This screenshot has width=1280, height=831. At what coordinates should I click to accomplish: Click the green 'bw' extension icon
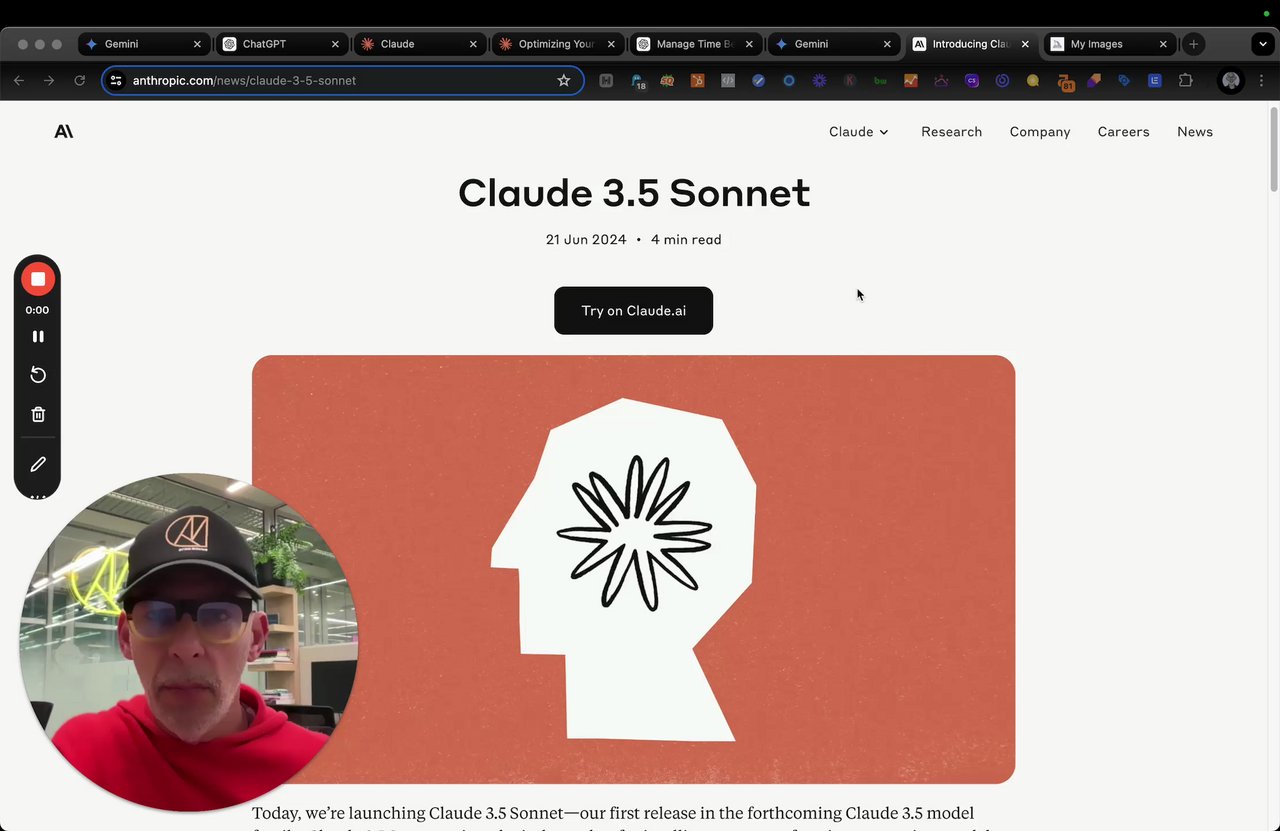880,80
